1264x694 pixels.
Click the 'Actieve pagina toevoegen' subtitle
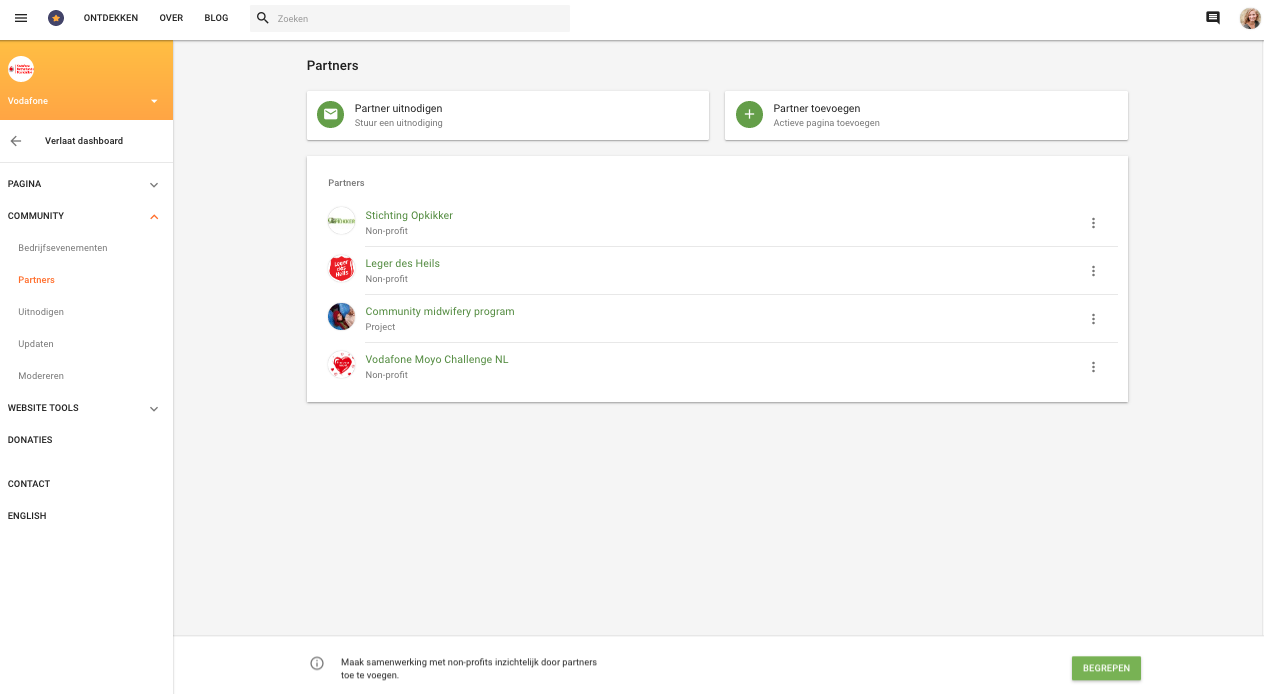827,123
